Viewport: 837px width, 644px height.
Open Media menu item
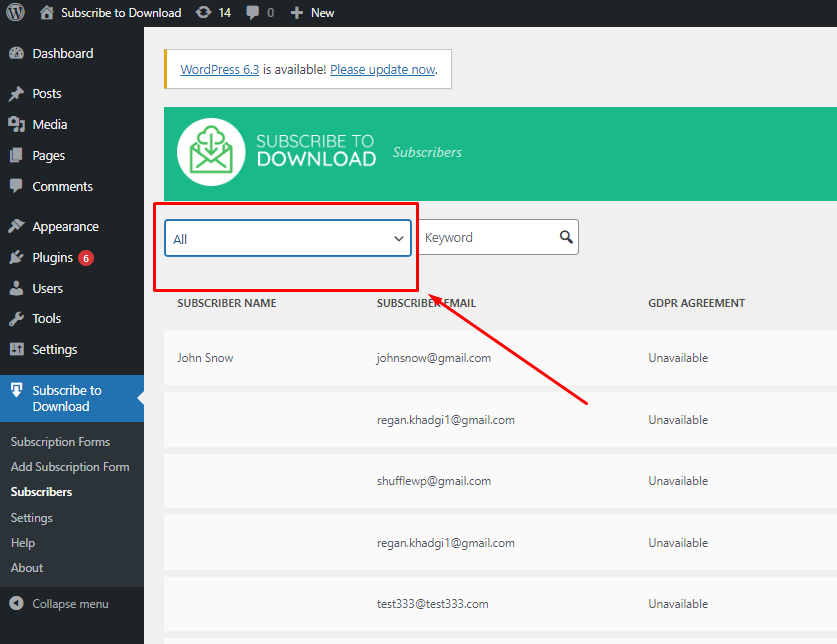point(50,124)
